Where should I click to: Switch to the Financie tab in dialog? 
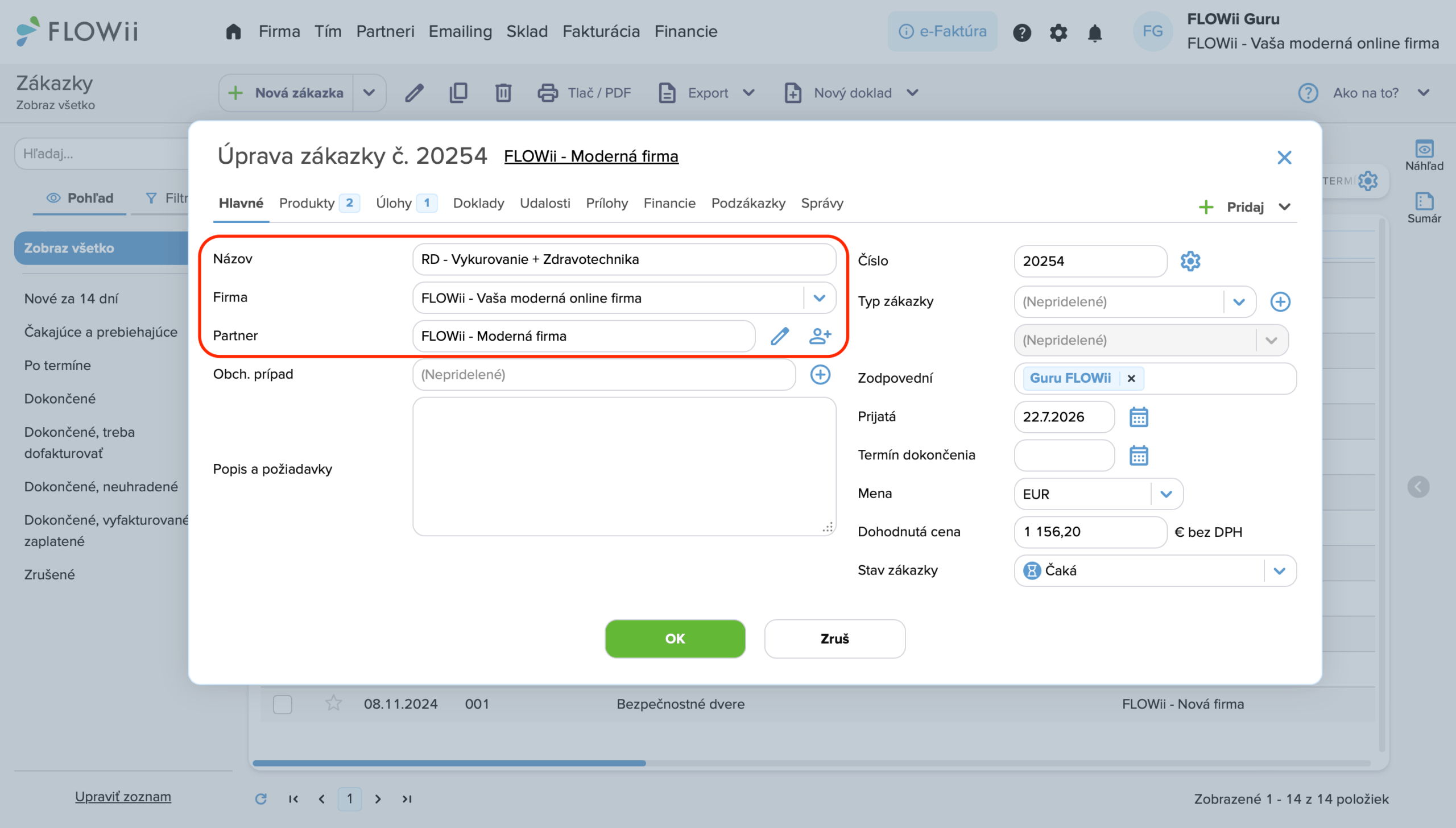(x=669, y=203)
